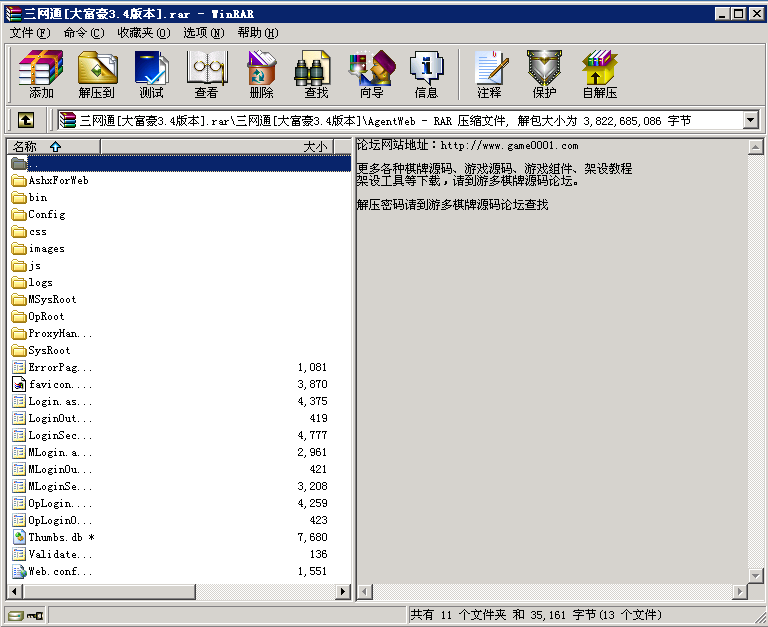Run the 测试 (Test) archive tool
768x627 pixels.
pyautogui.click(x=152, y=75)
